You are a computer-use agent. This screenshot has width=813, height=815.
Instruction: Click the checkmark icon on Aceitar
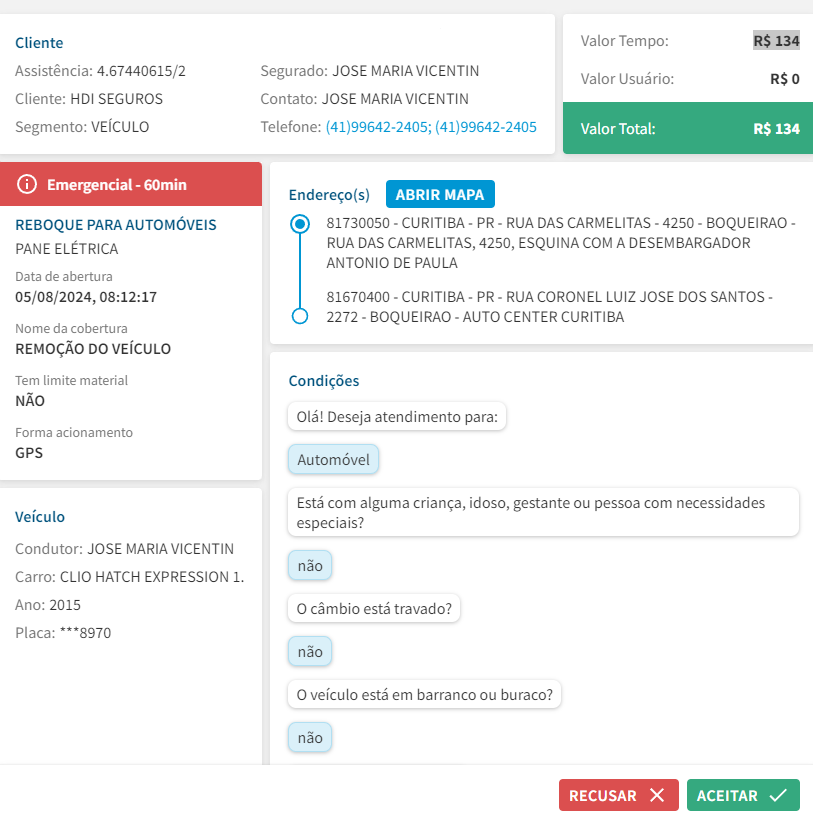point(778,796)
